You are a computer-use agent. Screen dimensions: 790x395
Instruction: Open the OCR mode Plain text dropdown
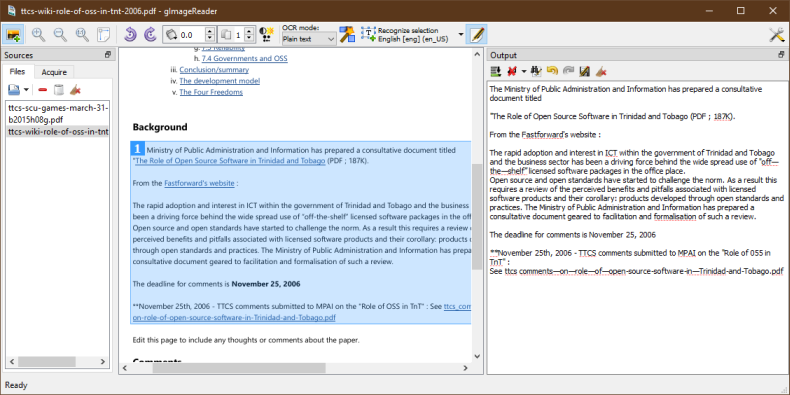[x=309, y=39]
